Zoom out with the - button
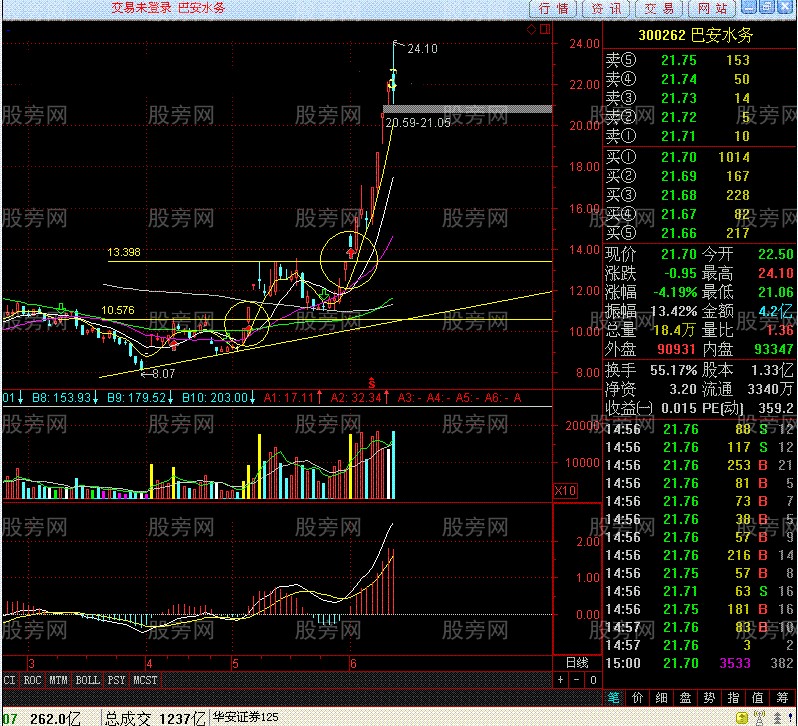The image size is (798, 726). click(577, 680)
